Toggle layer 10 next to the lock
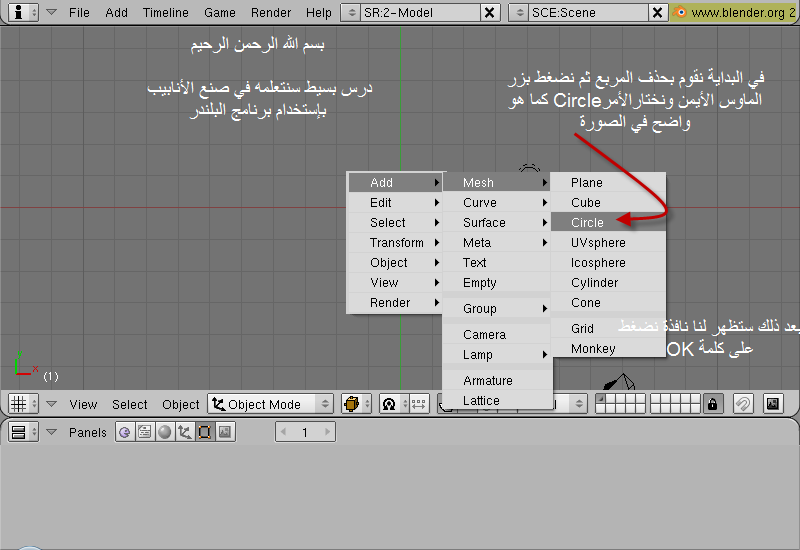This screenshot has width=800, height=550. pos(695,399)
